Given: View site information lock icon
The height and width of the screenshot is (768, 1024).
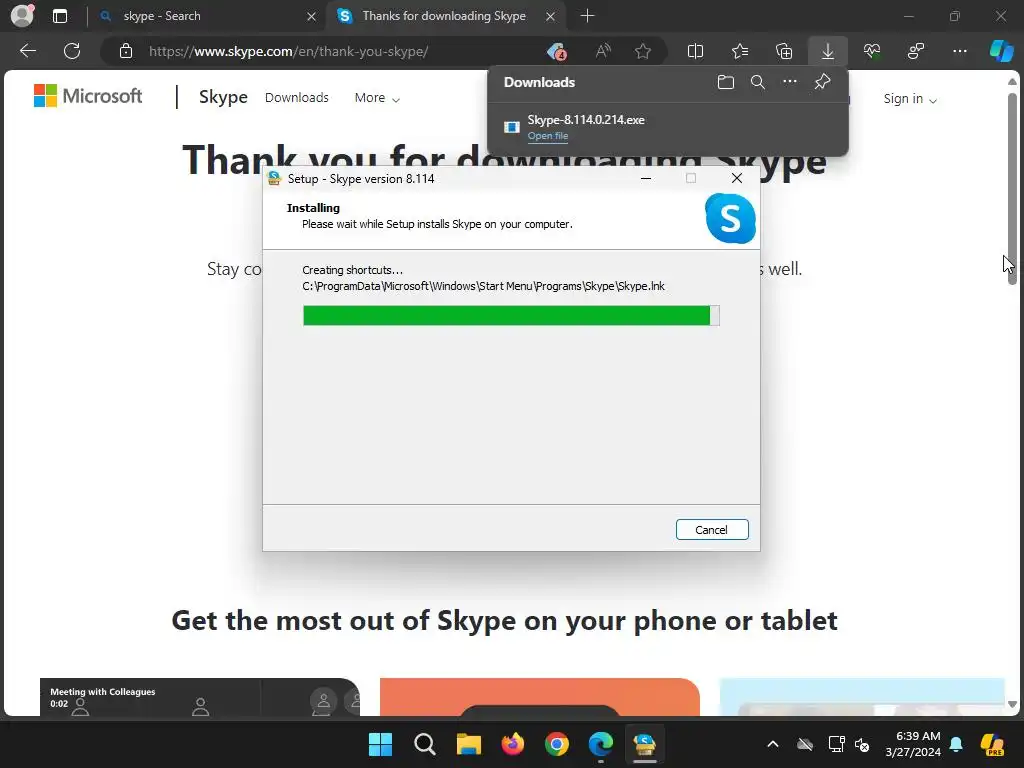Looking at the screenshot, I should (126, 51).
